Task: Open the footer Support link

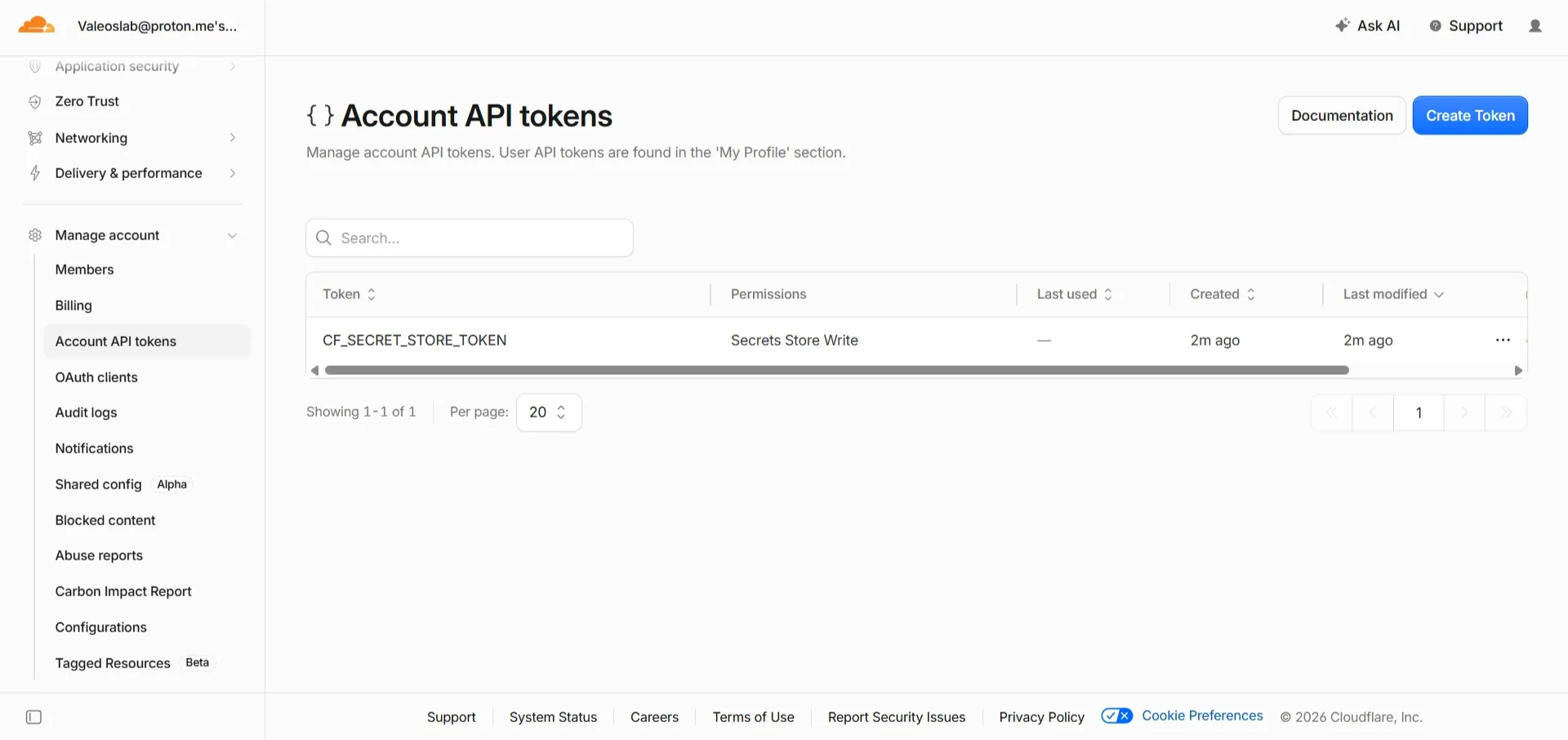Action: 452,717
